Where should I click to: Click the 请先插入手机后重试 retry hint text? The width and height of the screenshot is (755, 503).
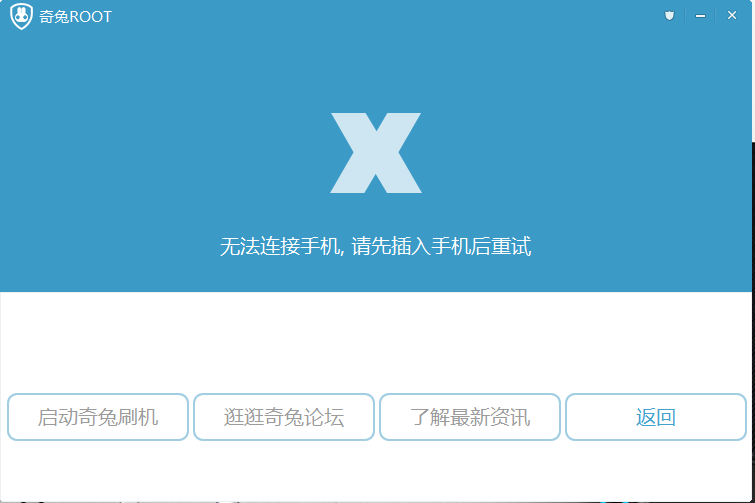(441, 246)
